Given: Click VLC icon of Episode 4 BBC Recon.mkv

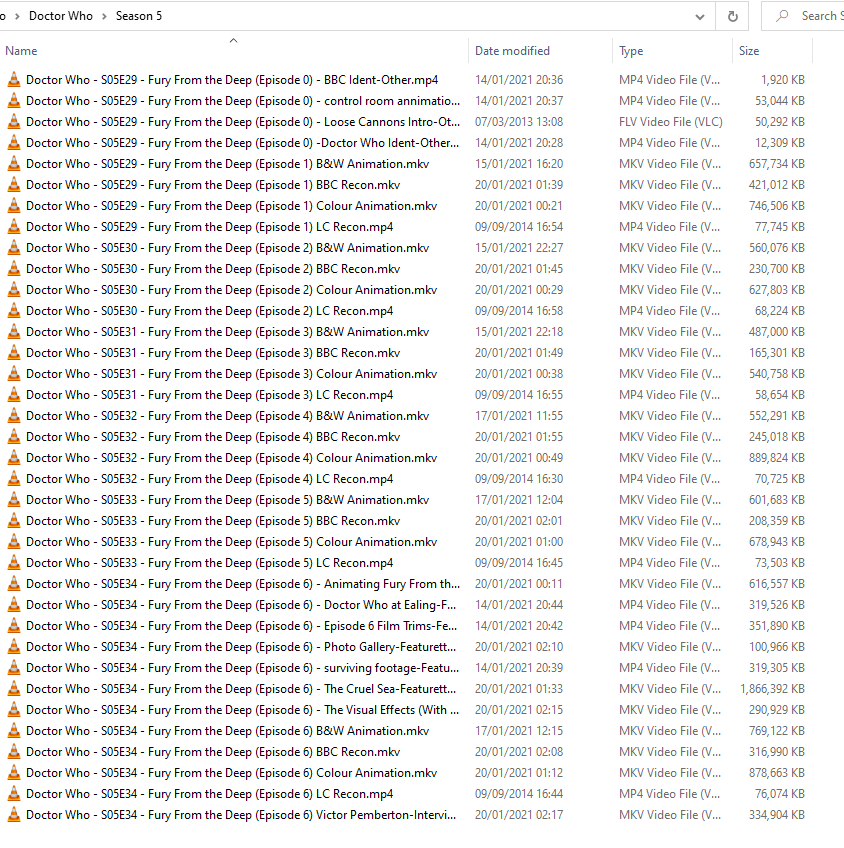Looking at the screenshot, I should pyautogui.click(x=14, y=437).
